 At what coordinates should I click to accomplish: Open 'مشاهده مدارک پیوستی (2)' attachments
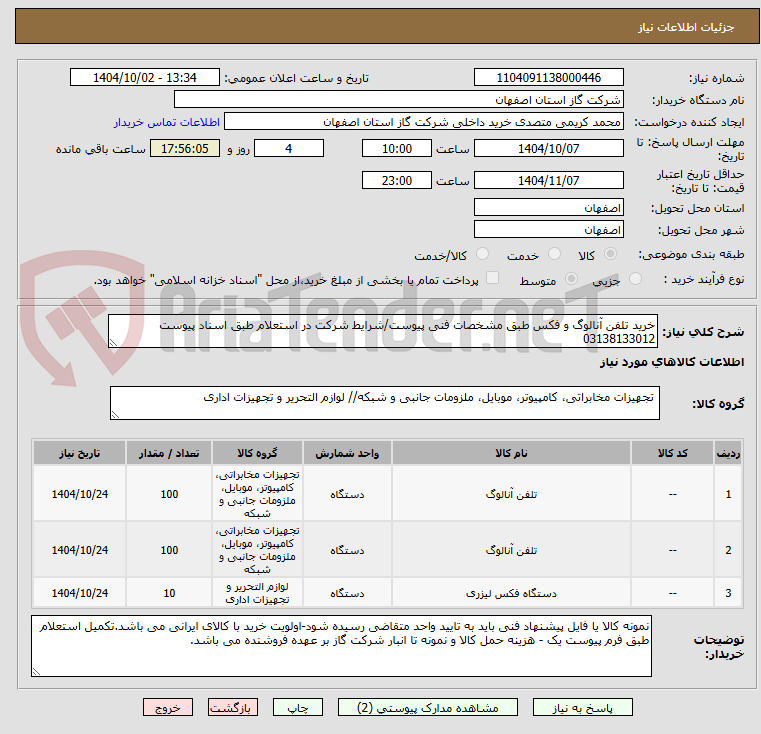(x=428, y=707)
